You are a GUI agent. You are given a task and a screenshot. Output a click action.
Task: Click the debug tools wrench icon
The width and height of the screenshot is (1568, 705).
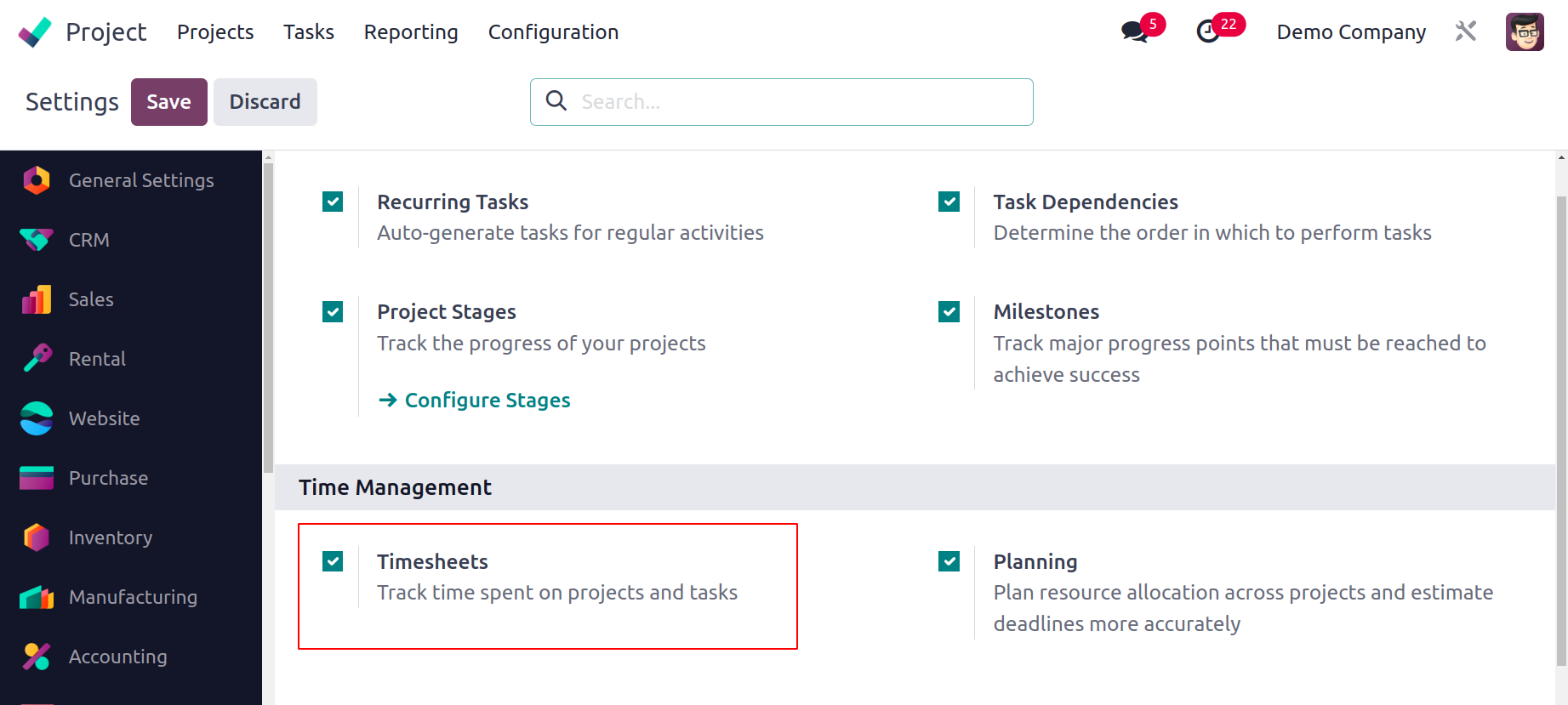click(x=1465, y=31)
